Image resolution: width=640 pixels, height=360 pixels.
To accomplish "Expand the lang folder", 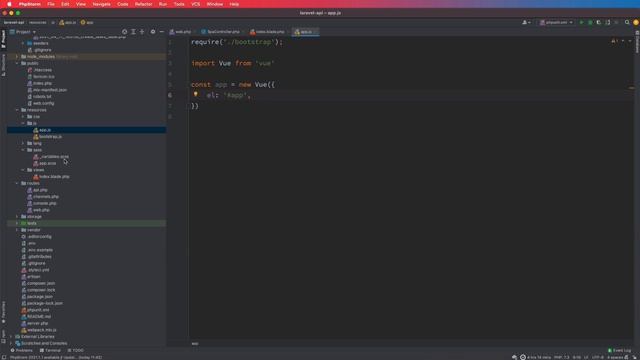I will point(23,143).
